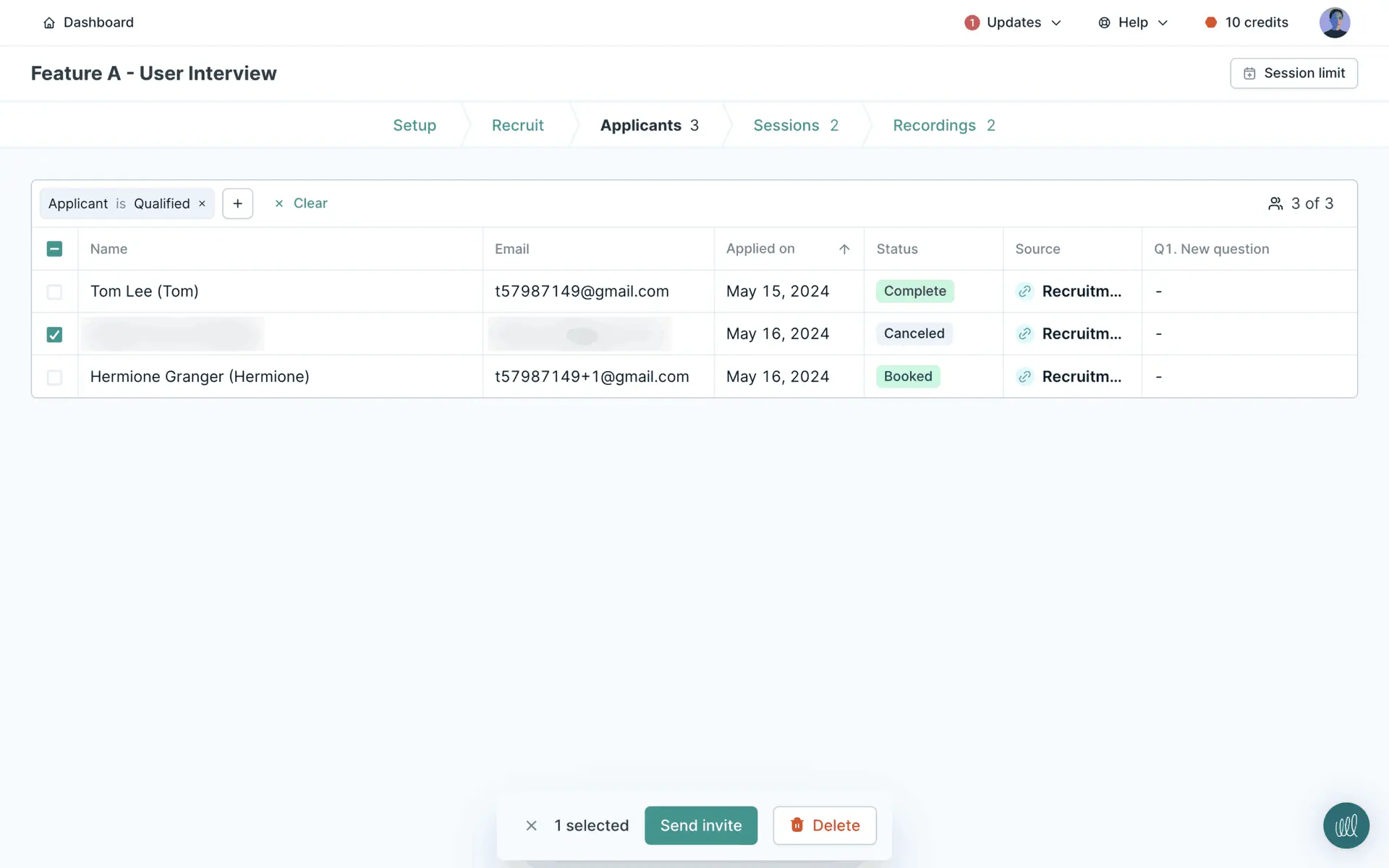
Task: Check Tom Lee's row checkbox
Action: point(54,292)
